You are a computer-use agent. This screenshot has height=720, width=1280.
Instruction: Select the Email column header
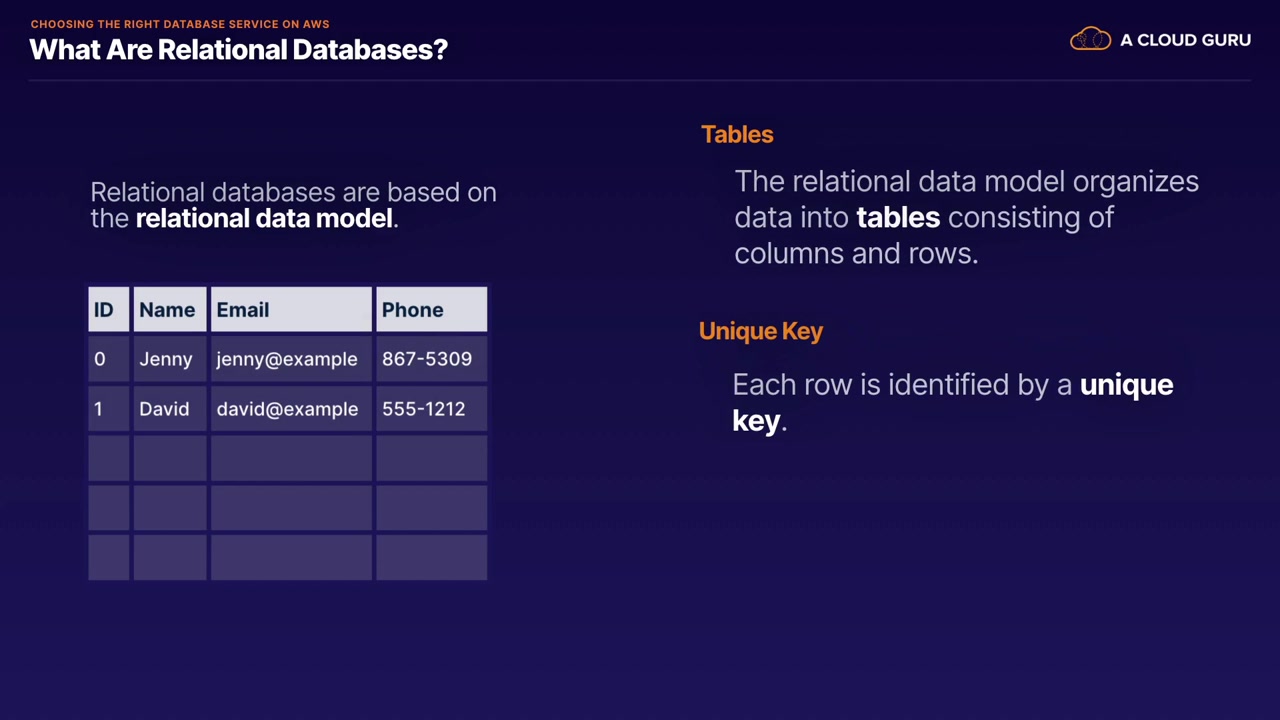(290, 310)
